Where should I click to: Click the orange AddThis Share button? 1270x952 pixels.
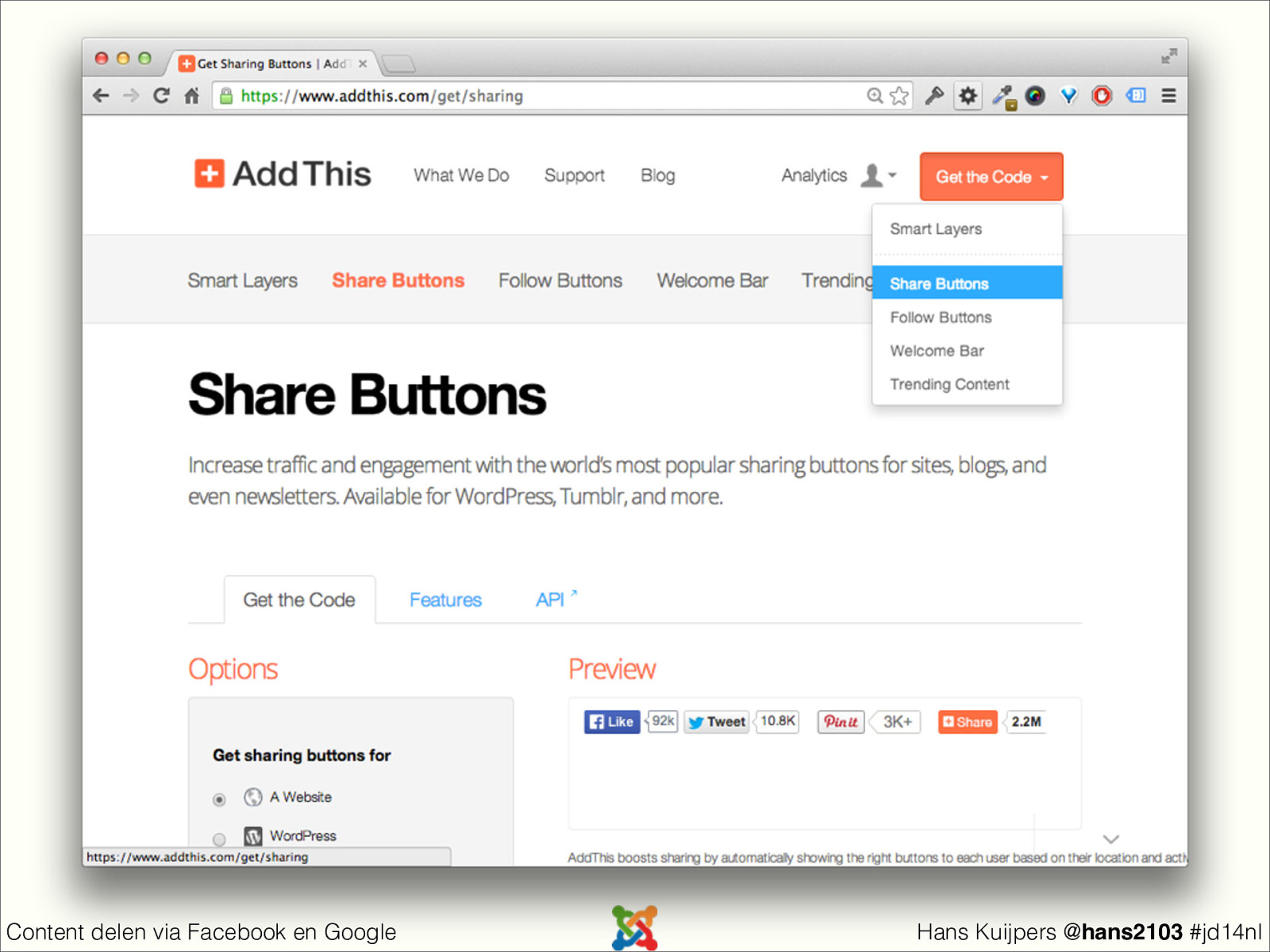pos(968,722)
